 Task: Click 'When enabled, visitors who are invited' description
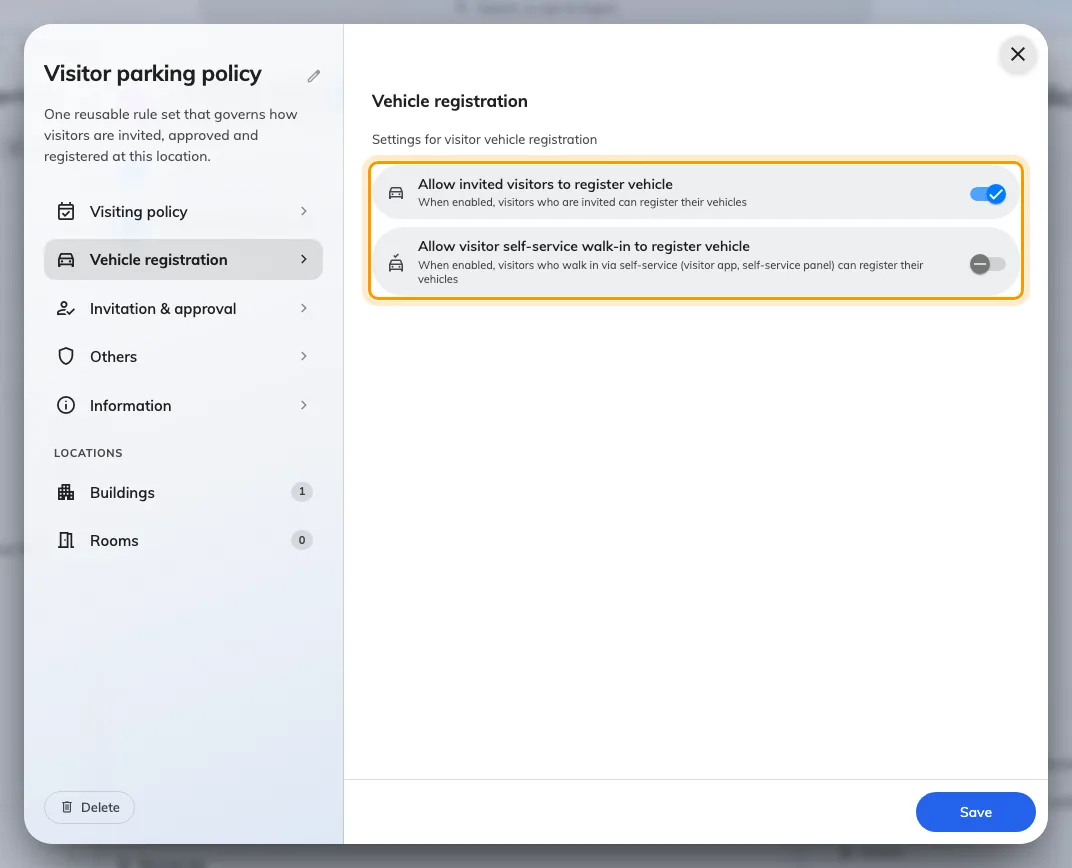582,202
